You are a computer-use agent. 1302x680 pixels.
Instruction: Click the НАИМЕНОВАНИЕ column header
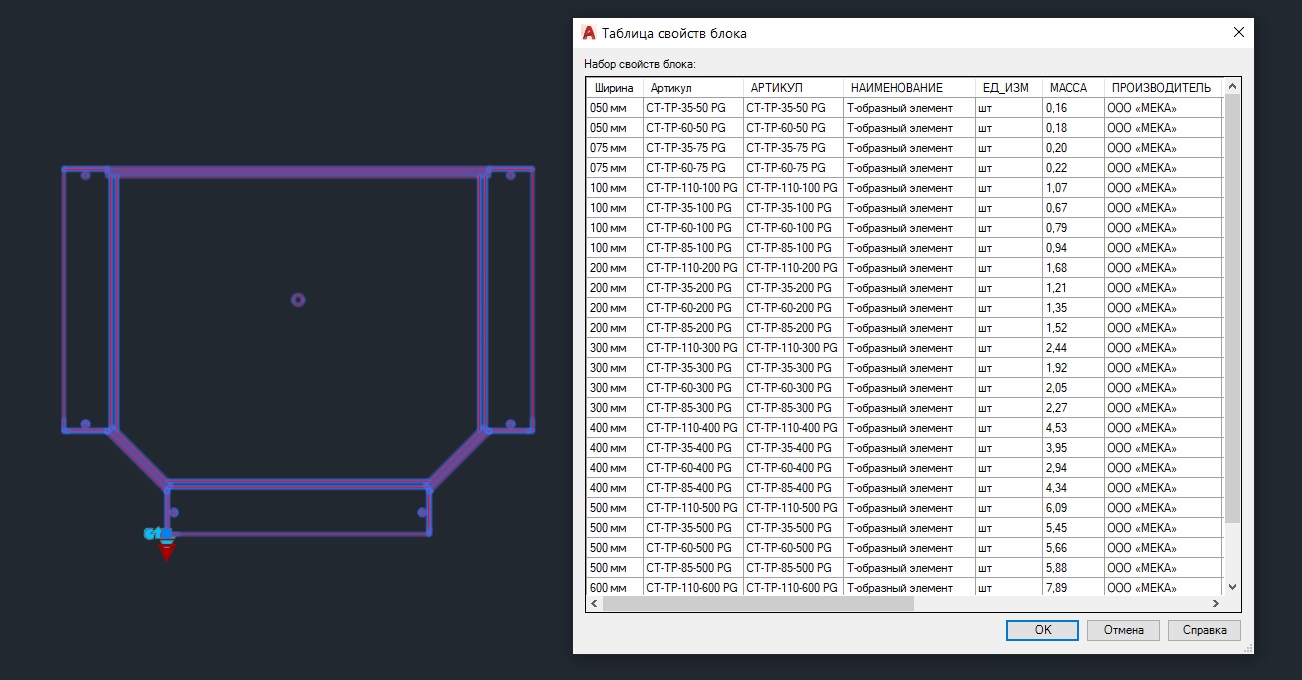(x=909, y=88)
